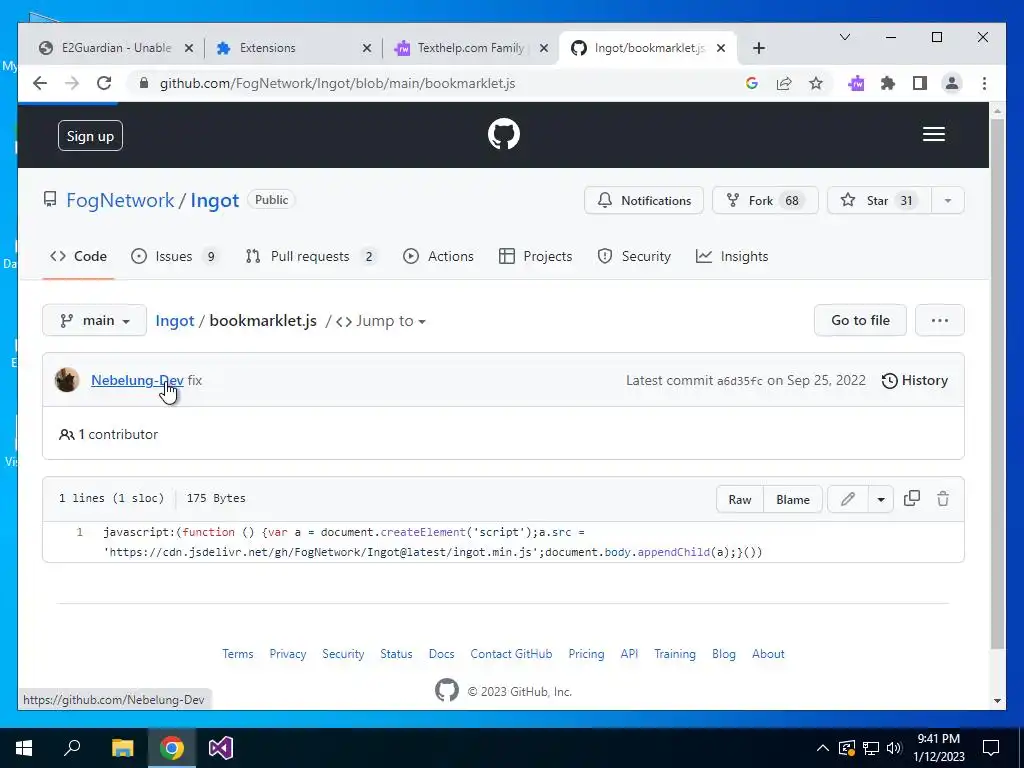The height and width of the screenshot is (768, 1024).
Task: Copy raw contents with the copy icon
Action: pyautogui.click(x=912, y=499)
